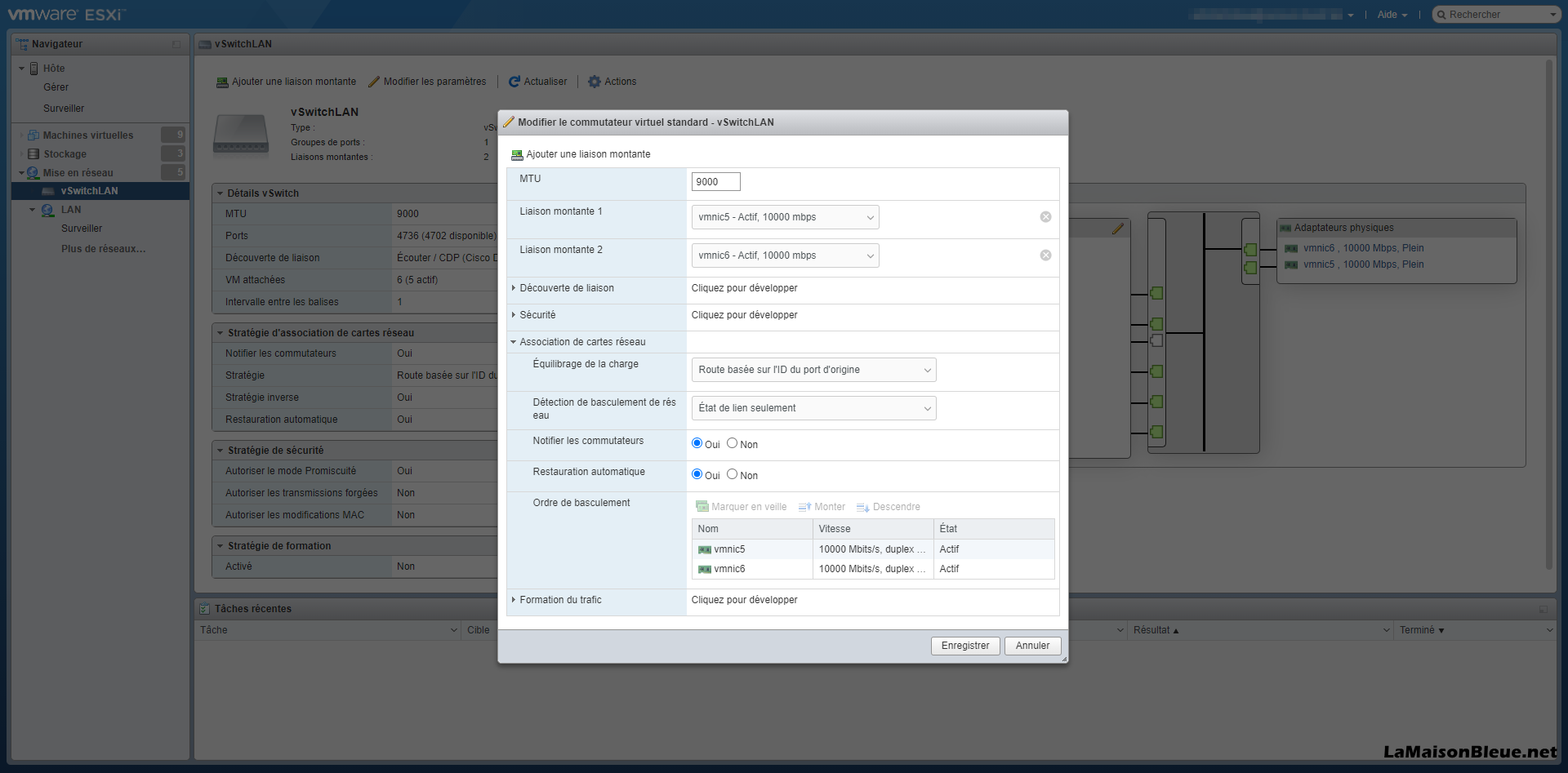The image size is (1568, 773).
Task: Sort by the Résultat column header
Action: pyautogui.click(x=1259, y=630)
